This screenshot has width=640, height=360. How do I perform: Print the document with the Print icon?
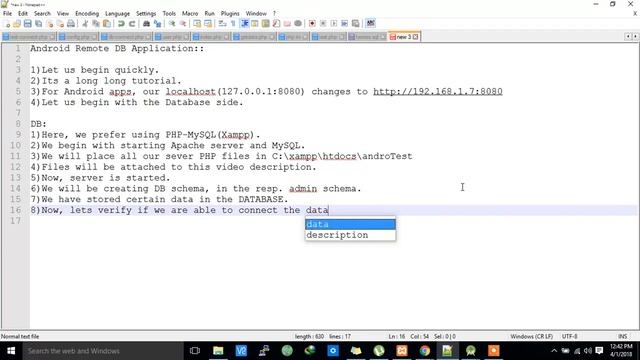pyautogui.click(x=71, y=24)
